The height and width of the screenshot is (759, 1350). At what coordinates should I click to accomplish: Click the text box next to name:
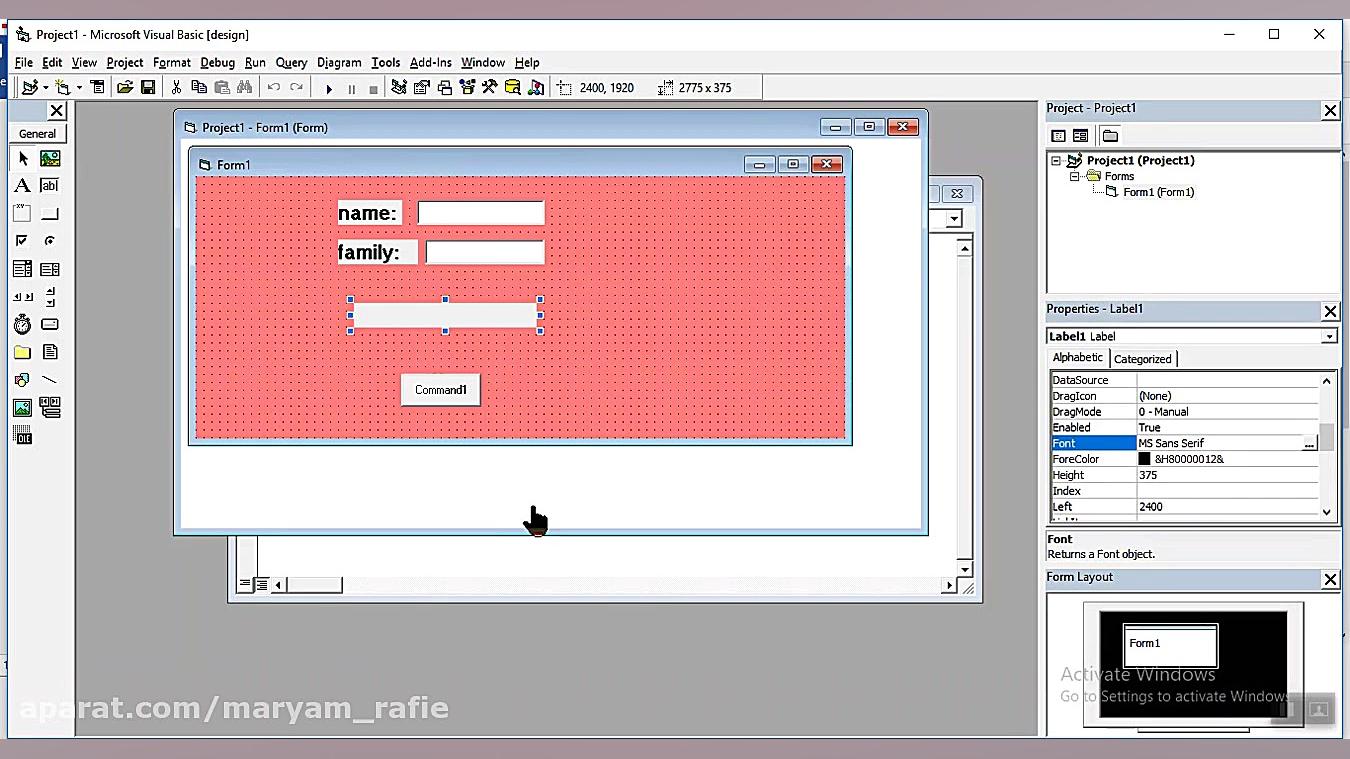pyautogui.click(x=481, y=213)
